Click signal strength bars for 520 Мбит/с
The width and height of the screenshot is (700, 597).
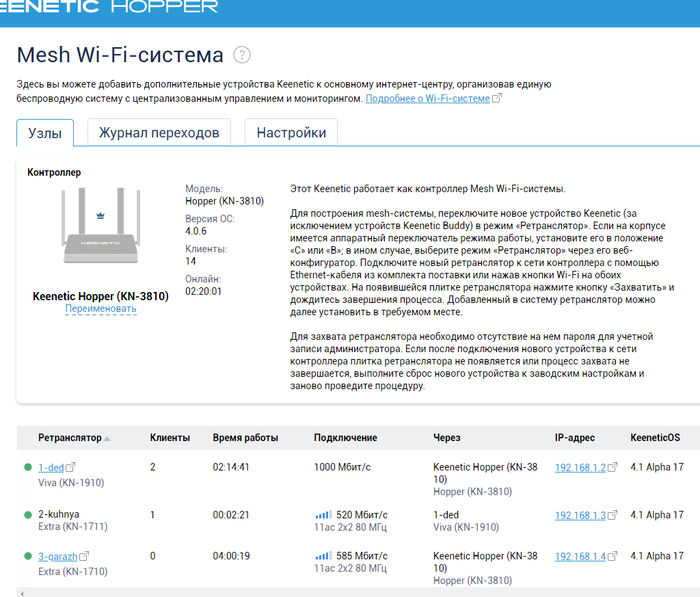(x=323, y=515)
